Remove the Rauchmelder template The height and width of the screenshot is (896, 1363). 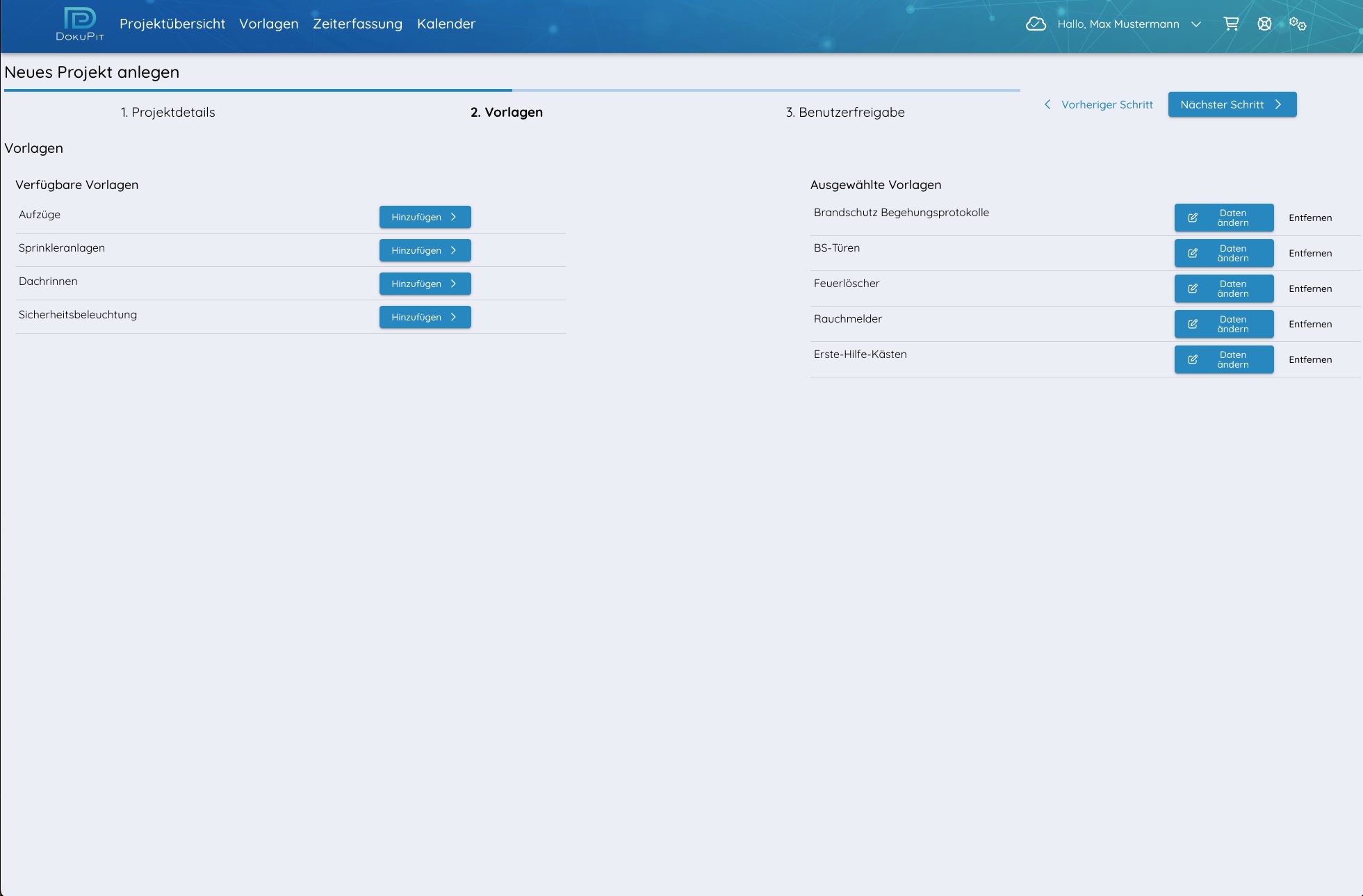1309,324
